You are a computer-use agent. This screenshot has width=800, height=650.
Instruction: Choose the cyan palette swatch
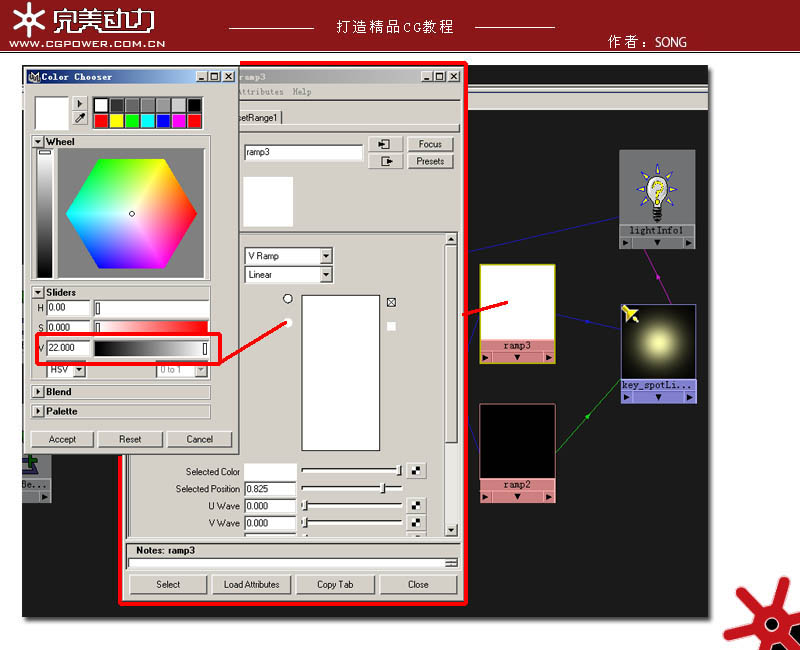click(x=148, y=121)
